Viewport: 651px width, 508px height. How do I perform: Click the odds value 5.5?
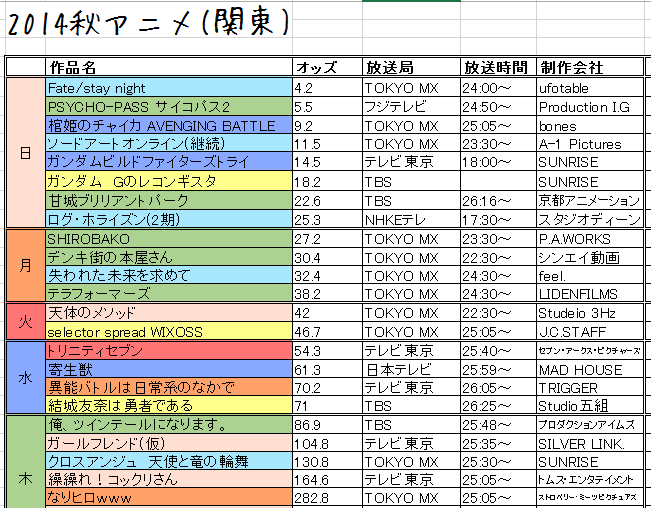click(327, 107)
